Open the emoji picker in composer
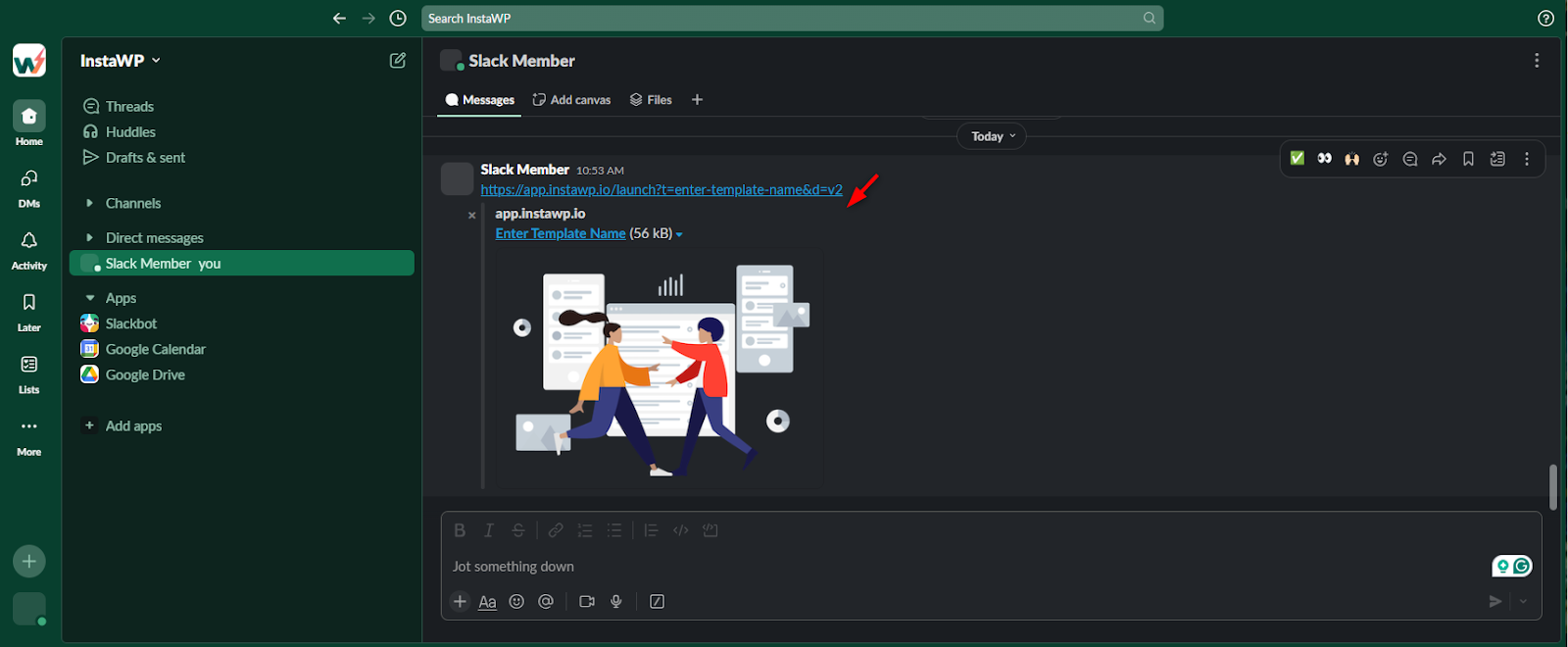This screenshot has height=647, width=1568. click(x=516, y=602)
